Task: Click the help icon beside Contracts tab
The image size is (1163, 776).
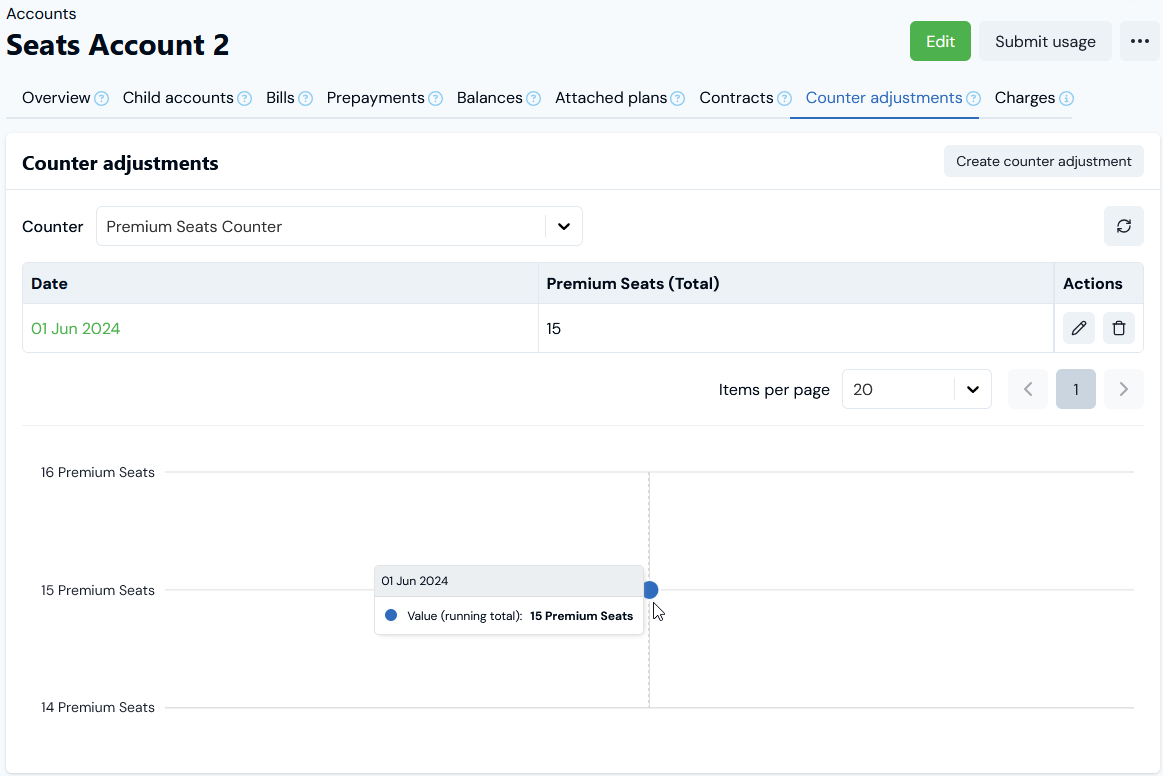Action: pyautogui.click(x=784, y=99)
